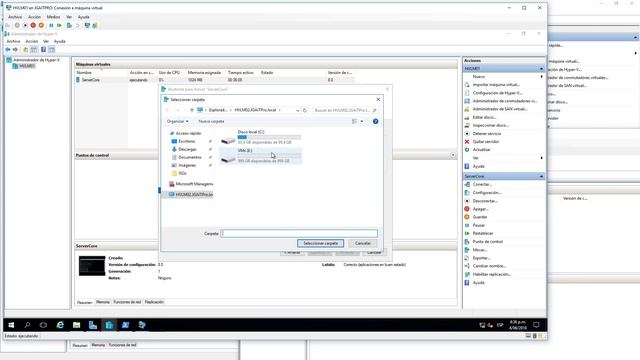This screenshot has width=640, height=360.
Task: Click the Hyper-V Manager forward arrow
Action: click(16, 49)
